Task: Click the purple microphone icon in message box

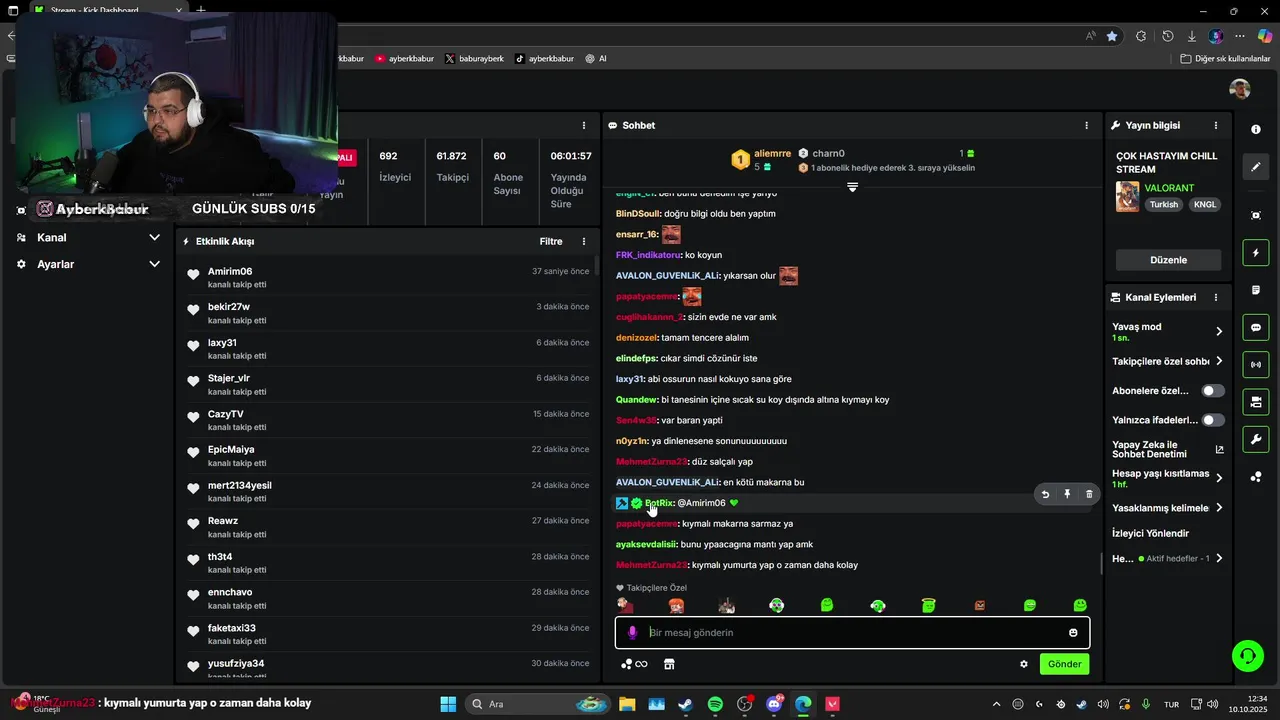Action: 632,633
